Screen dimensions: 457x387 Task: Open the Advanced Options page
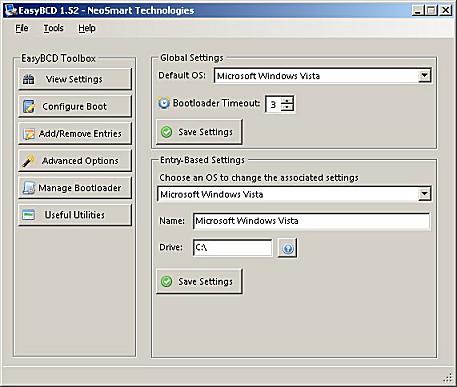(x=75, y=161)
